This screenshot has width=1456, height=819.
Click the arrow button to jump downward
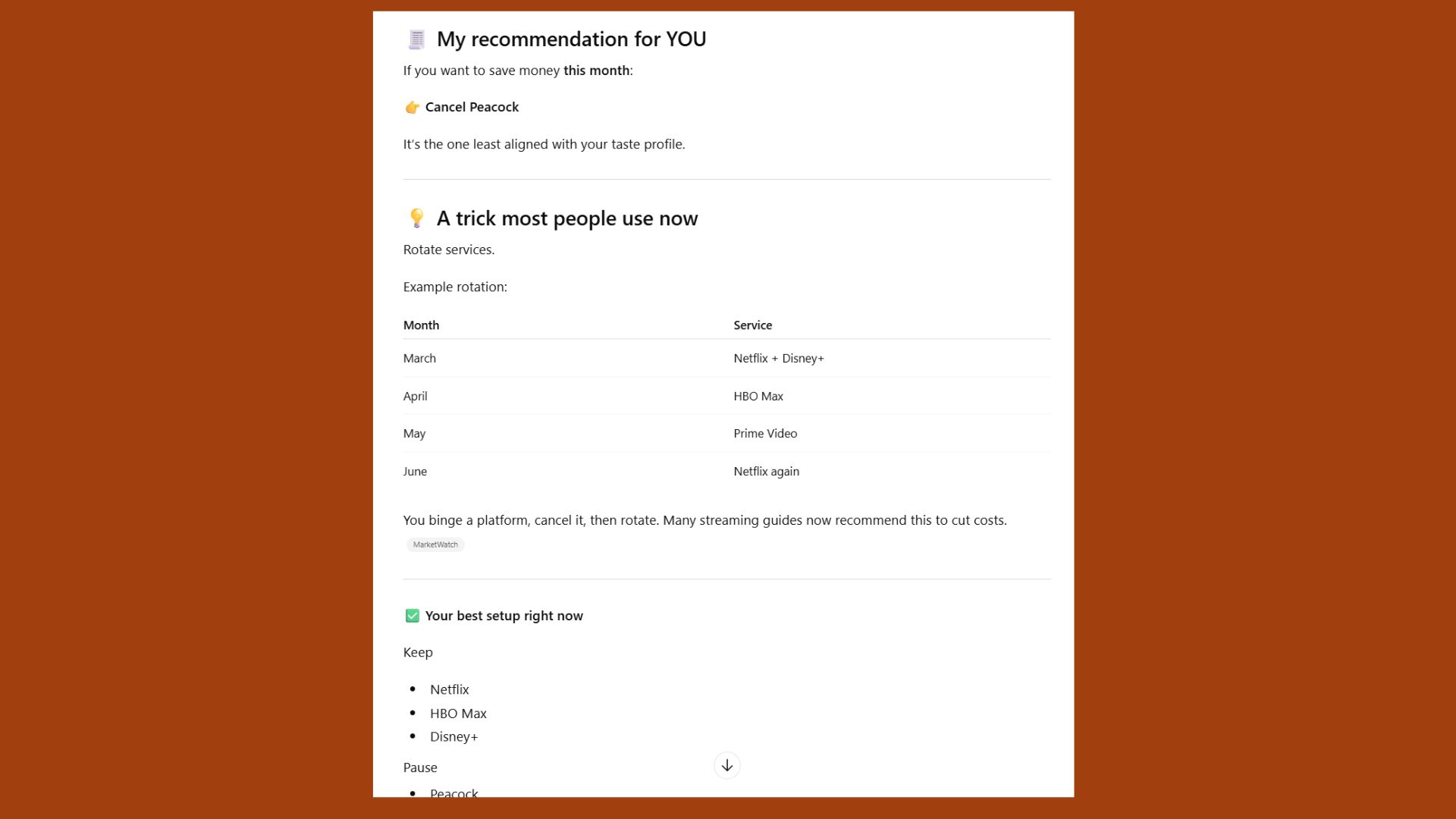tap(727, 765)
